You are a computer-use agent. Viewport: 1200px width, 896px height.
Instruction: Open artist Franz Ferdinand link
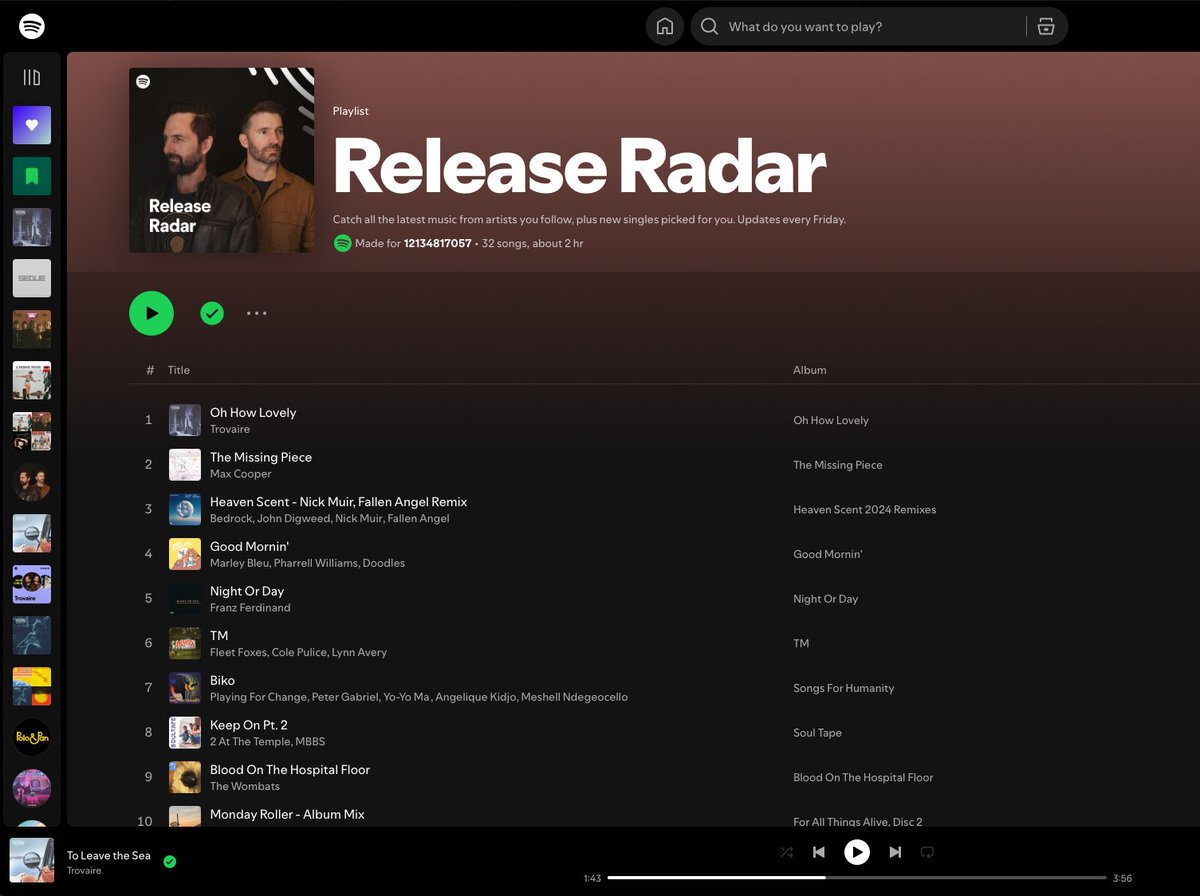(x=250, y=608)
